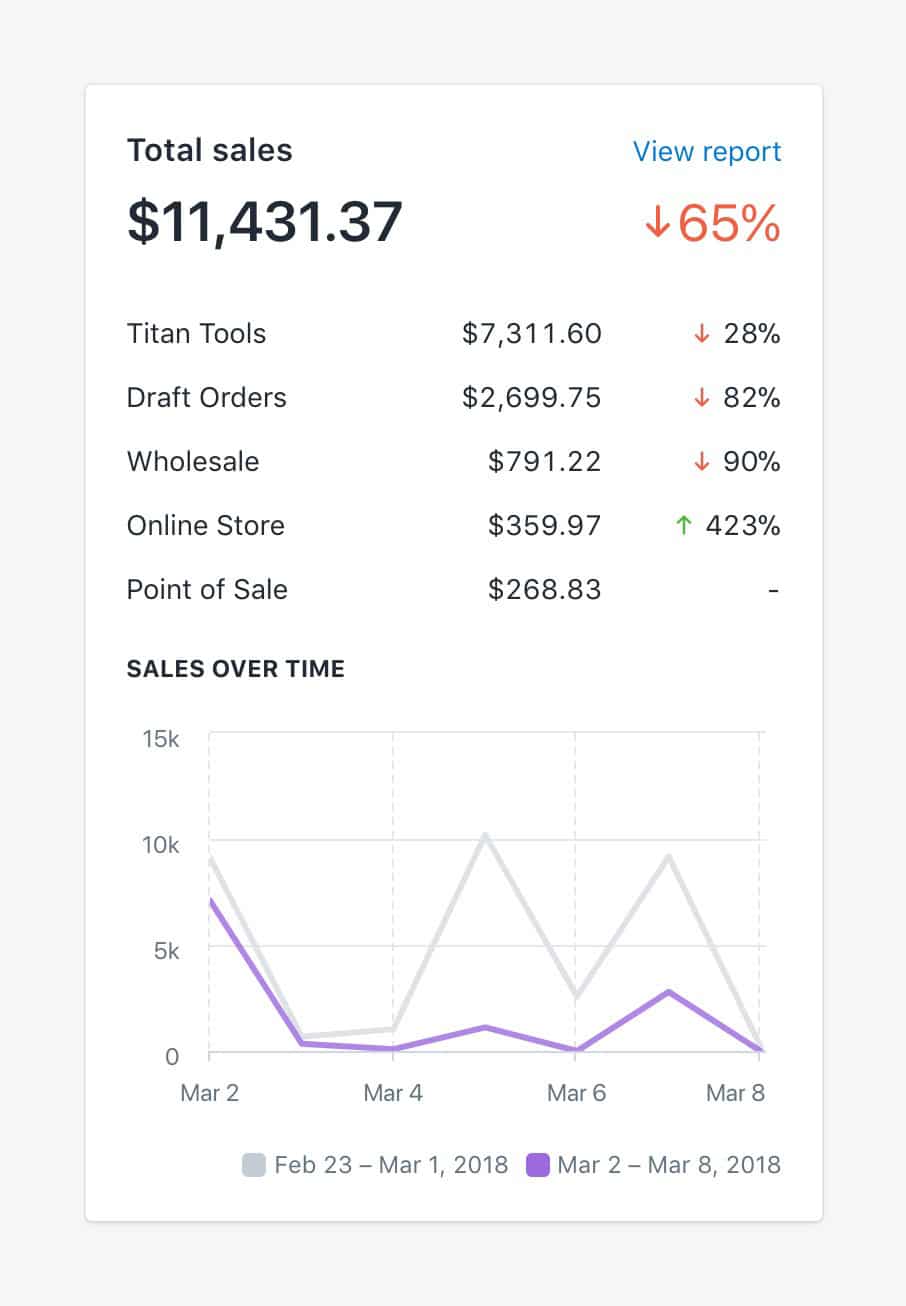Image resolution: width=906 pixels, height=1306 pixels.
Task: Click the red down arrow beside 65%
Action: coord(657,223)
